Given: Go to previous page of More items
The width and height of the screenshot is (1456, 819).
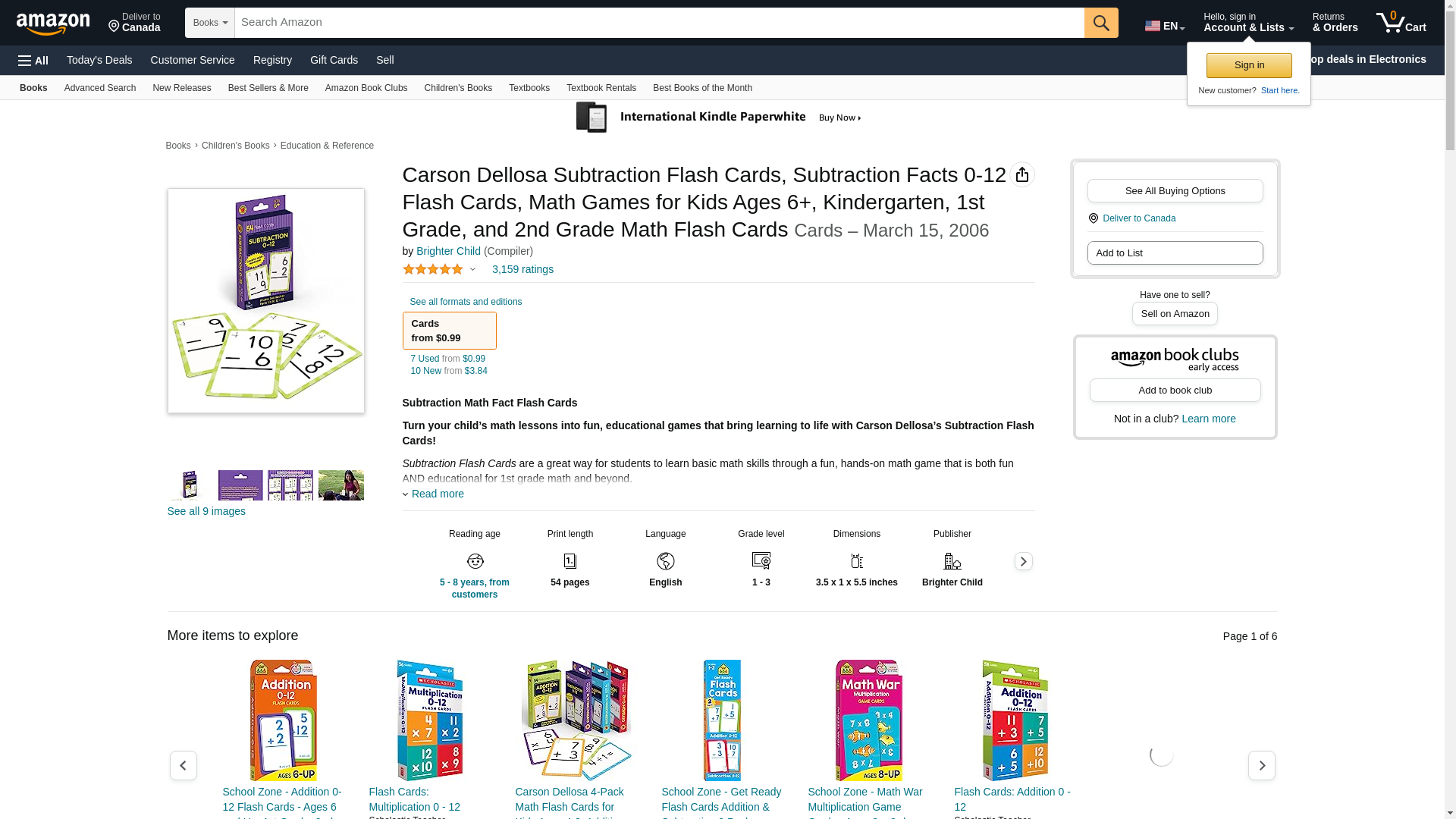Looking at the screenshot, I should [183, 766].
